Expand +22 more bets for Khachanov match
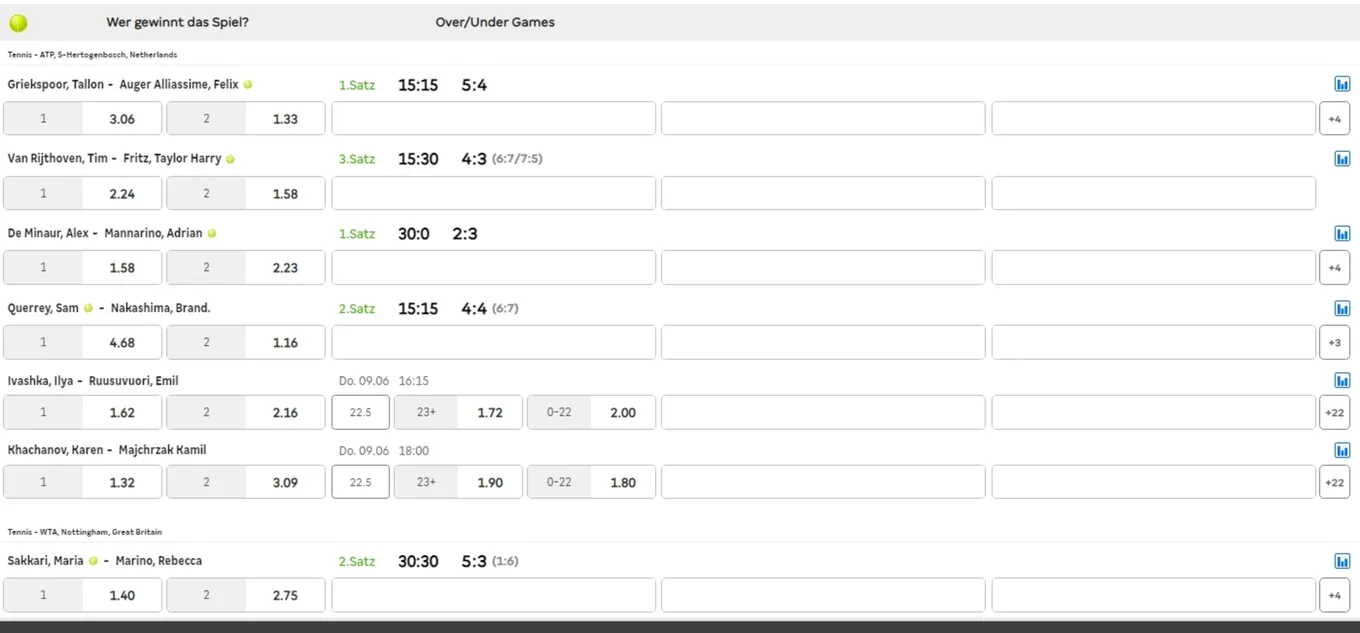This screenshot has width=1360, height=633. pos(1334,482)
